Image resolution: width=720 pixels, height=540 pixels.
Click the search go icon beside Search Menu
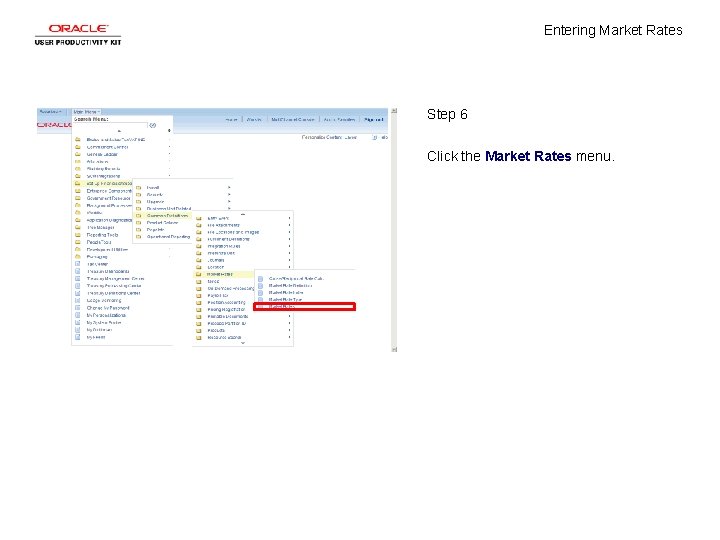point(152,125)
